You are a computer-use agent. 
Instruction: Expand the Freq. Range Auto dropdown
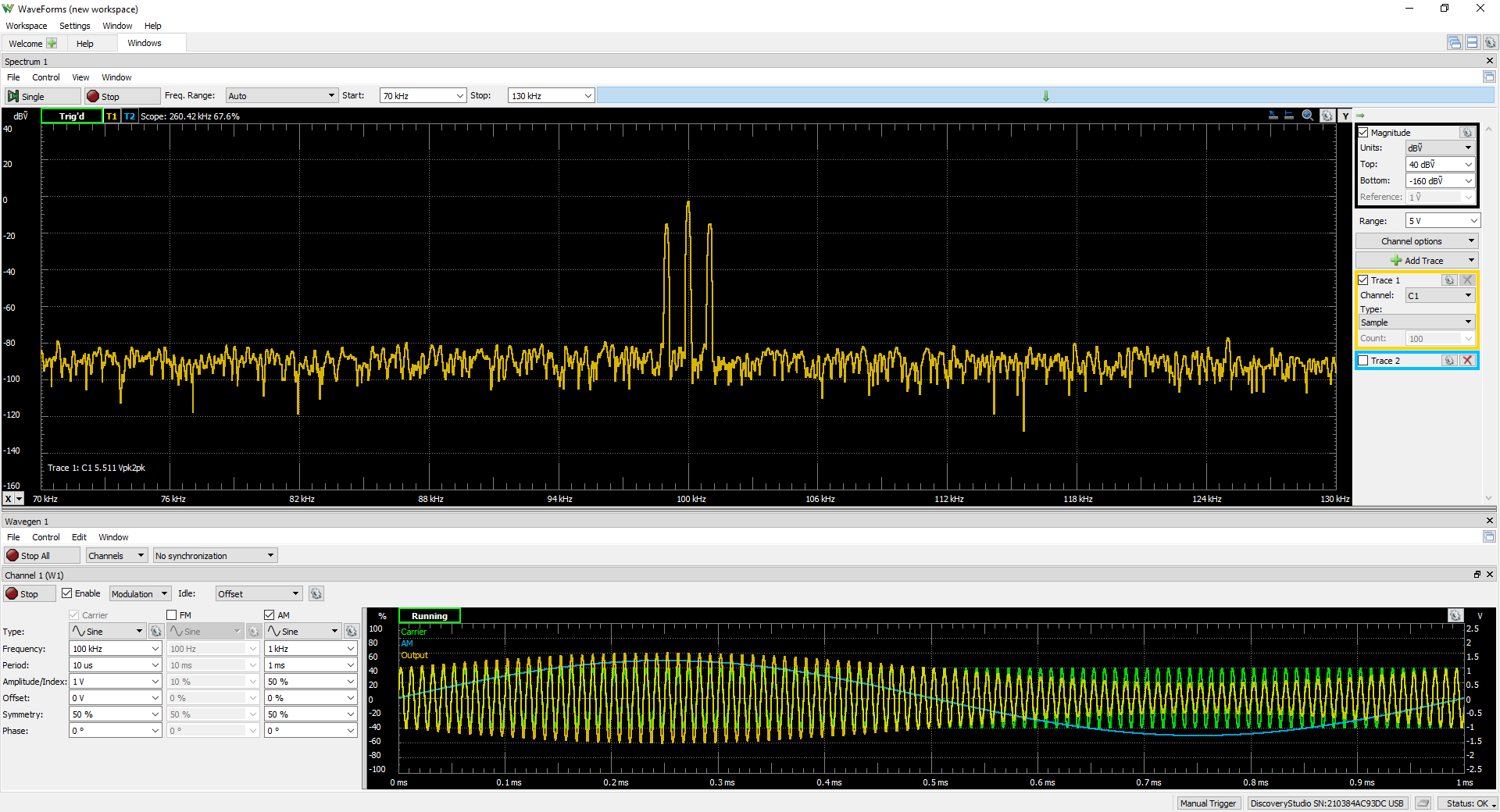(x=281, y=96)
